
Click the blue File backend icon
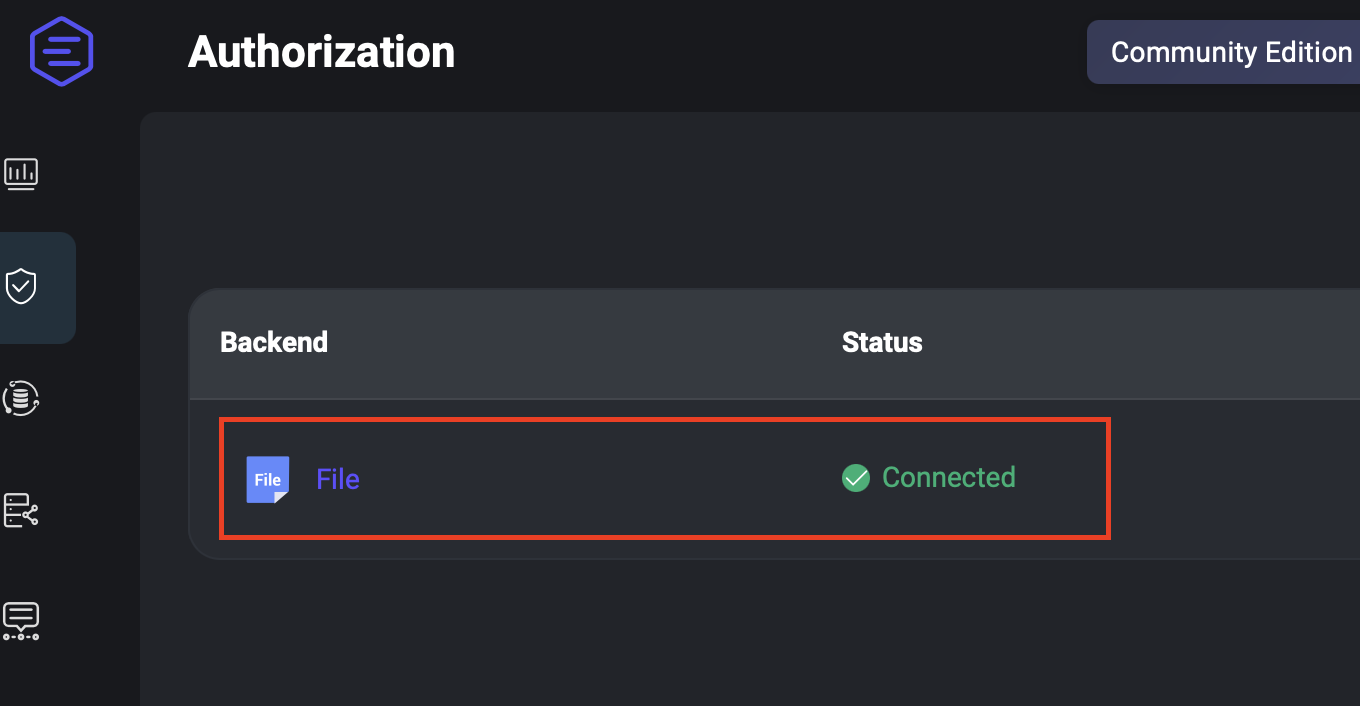point(268,479)
